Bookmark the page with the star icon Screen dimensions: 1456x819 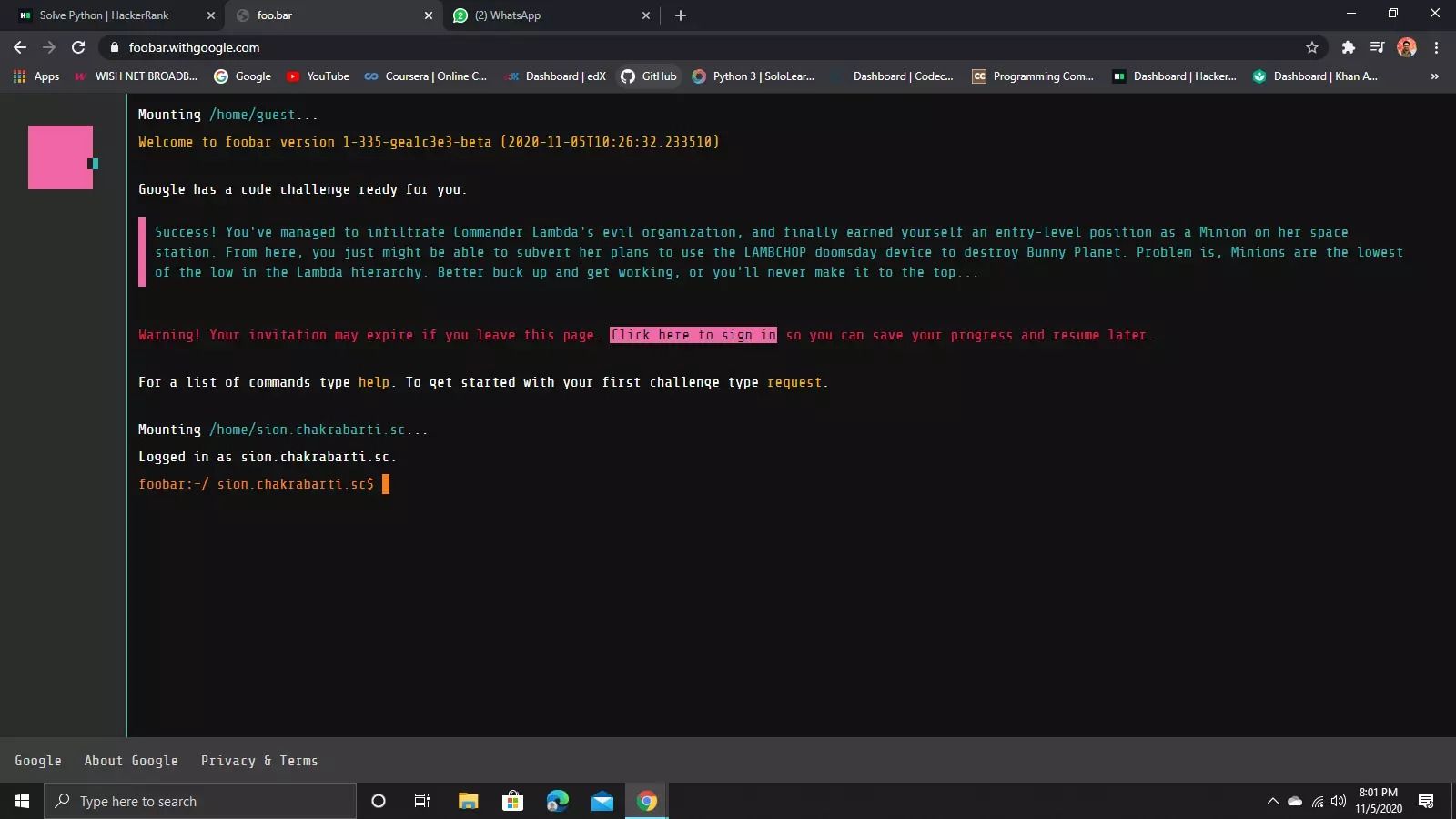[1312, 46]
